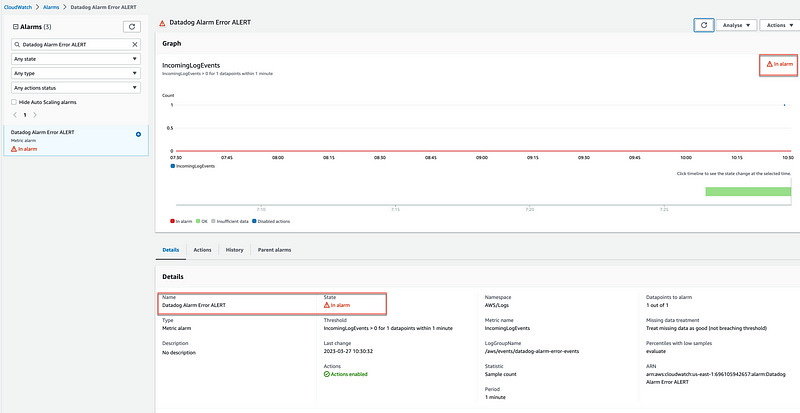Open the Actions dropdown button at top
This screenshot has height=413, width=800.
click(780, 25)
